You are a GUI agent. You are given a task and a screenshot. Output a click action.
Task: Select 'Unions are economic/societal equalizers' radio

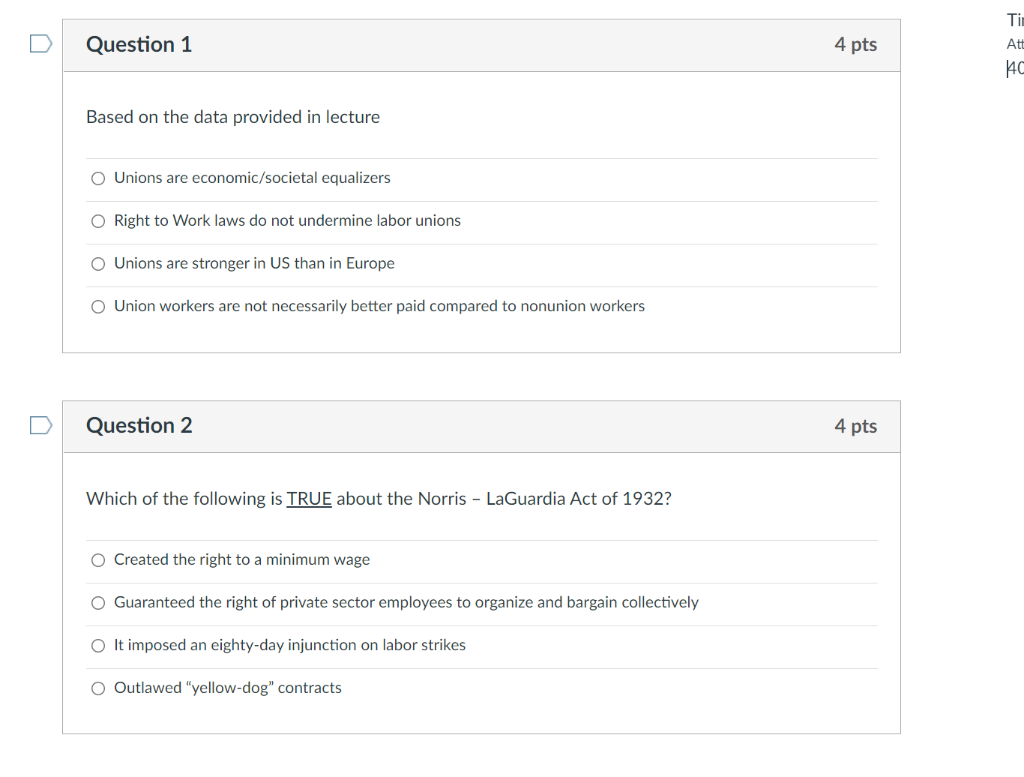tap(98, 178)
